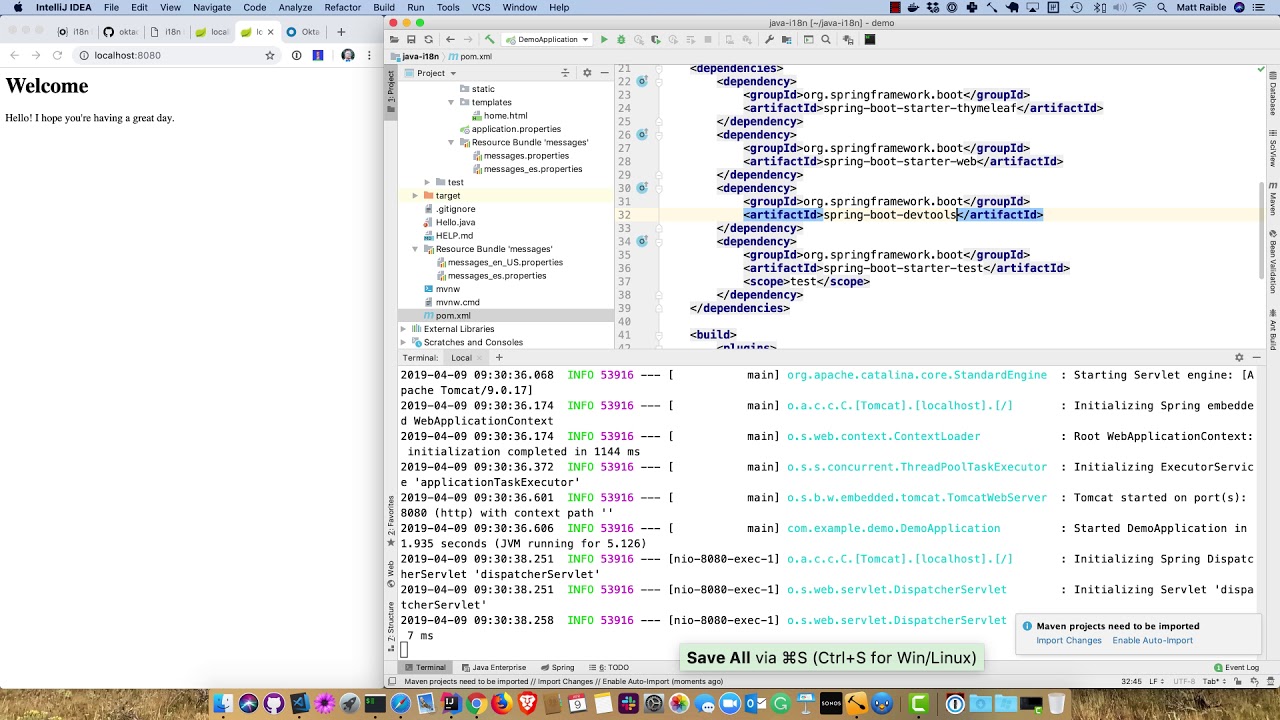Expand Scratches and Consoles node
Screen dimensions: 1280x720
pyautogui.click(x=403, y=342)
